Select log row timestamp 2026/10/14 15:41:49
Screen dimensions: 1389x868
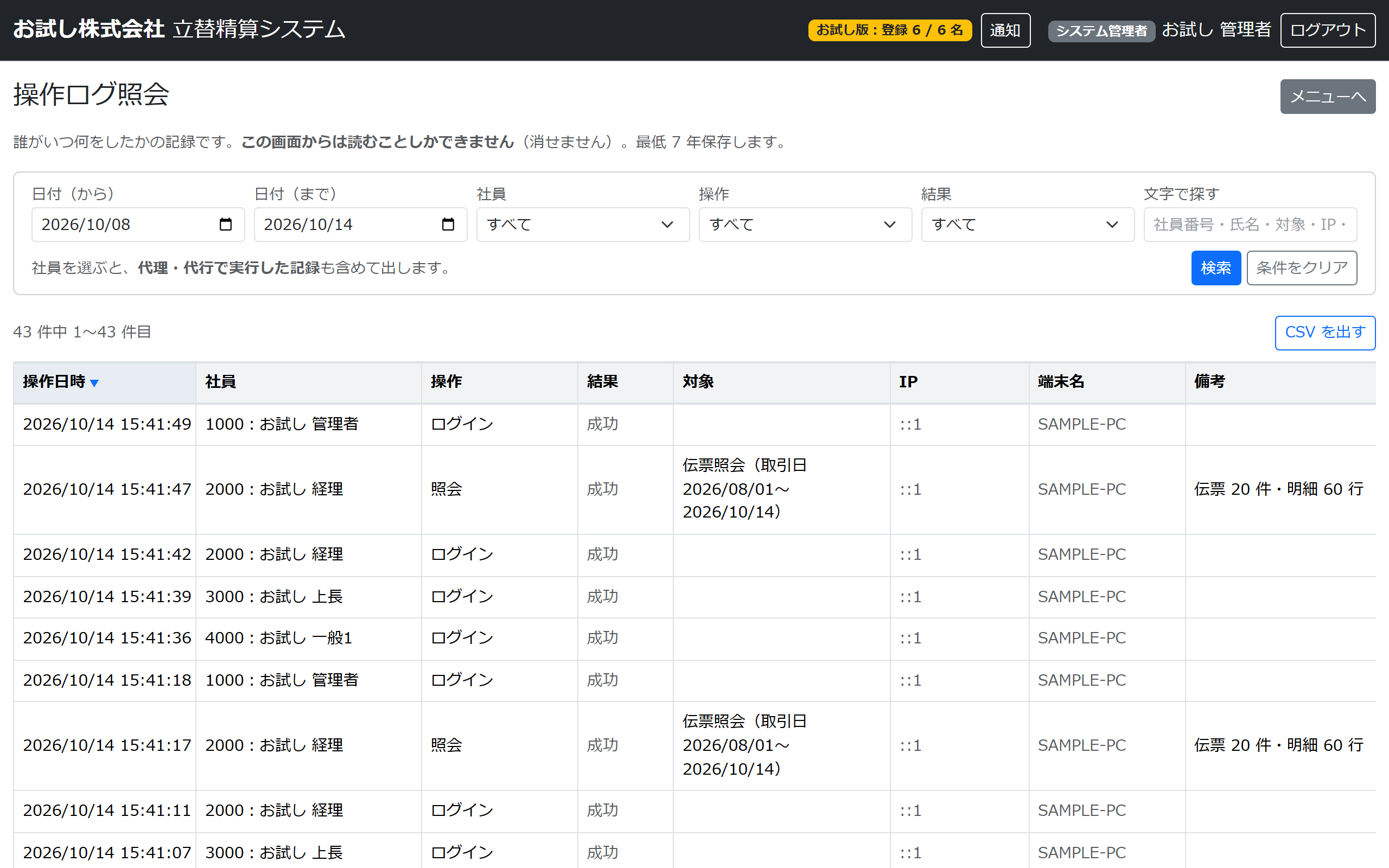pyautogui.click(x=107, y=424)
